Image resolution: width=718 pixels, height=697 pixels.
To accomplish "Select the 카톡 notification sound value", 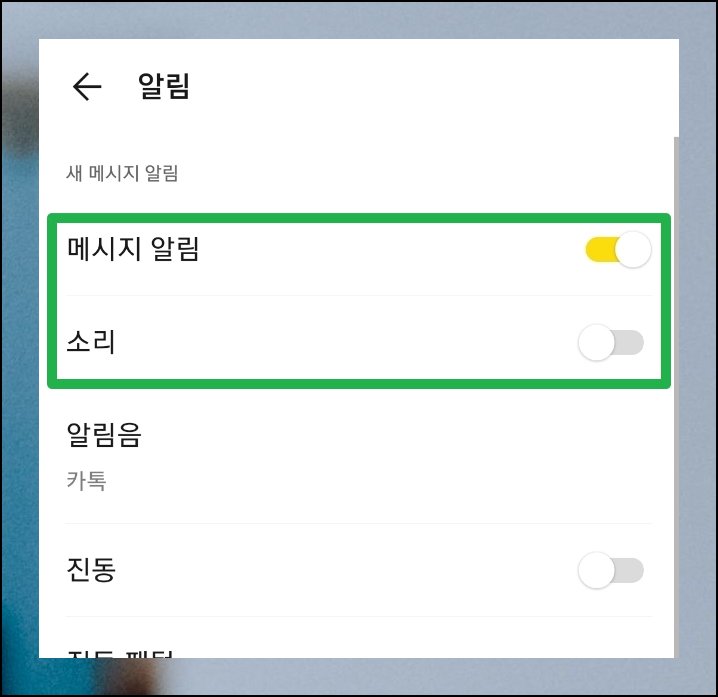I will pos(86,481).
